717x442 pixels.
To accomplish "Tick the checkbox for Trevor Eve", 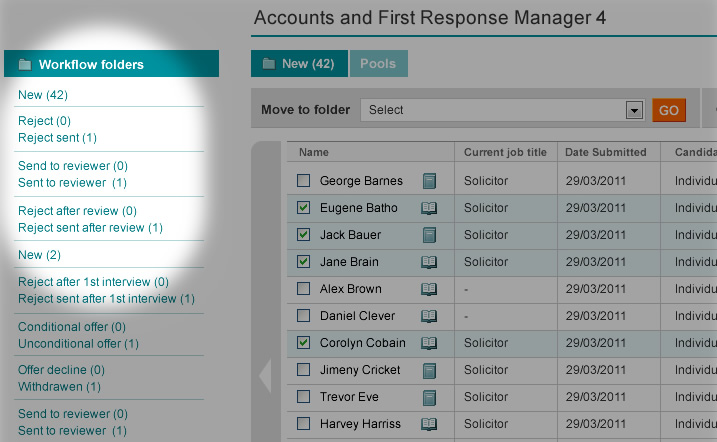I will (x=304, y=397).
